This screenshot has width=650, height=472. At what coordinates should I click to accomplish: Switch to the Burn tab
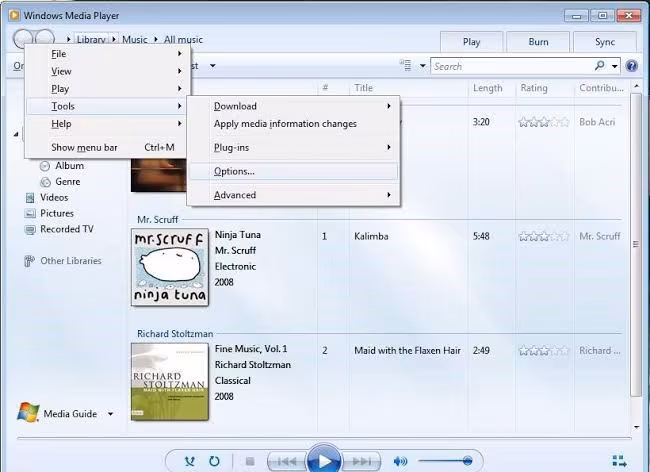(x=538, y=42)
